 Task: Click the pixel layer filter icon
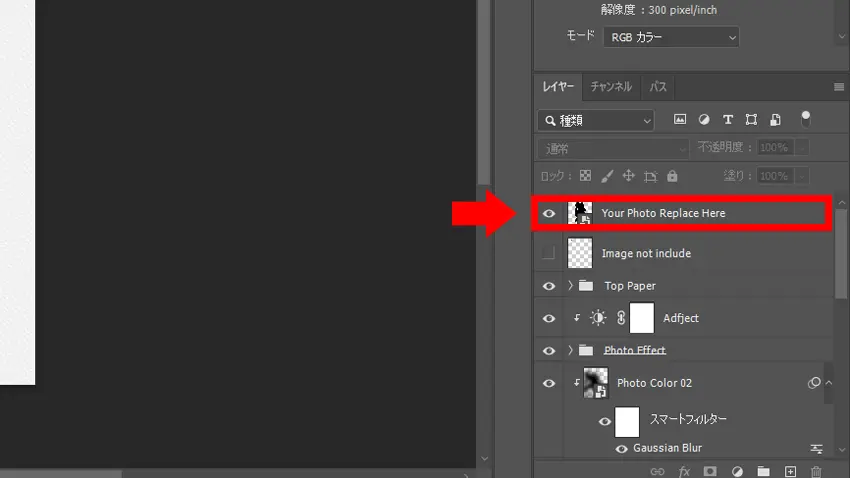680,119
